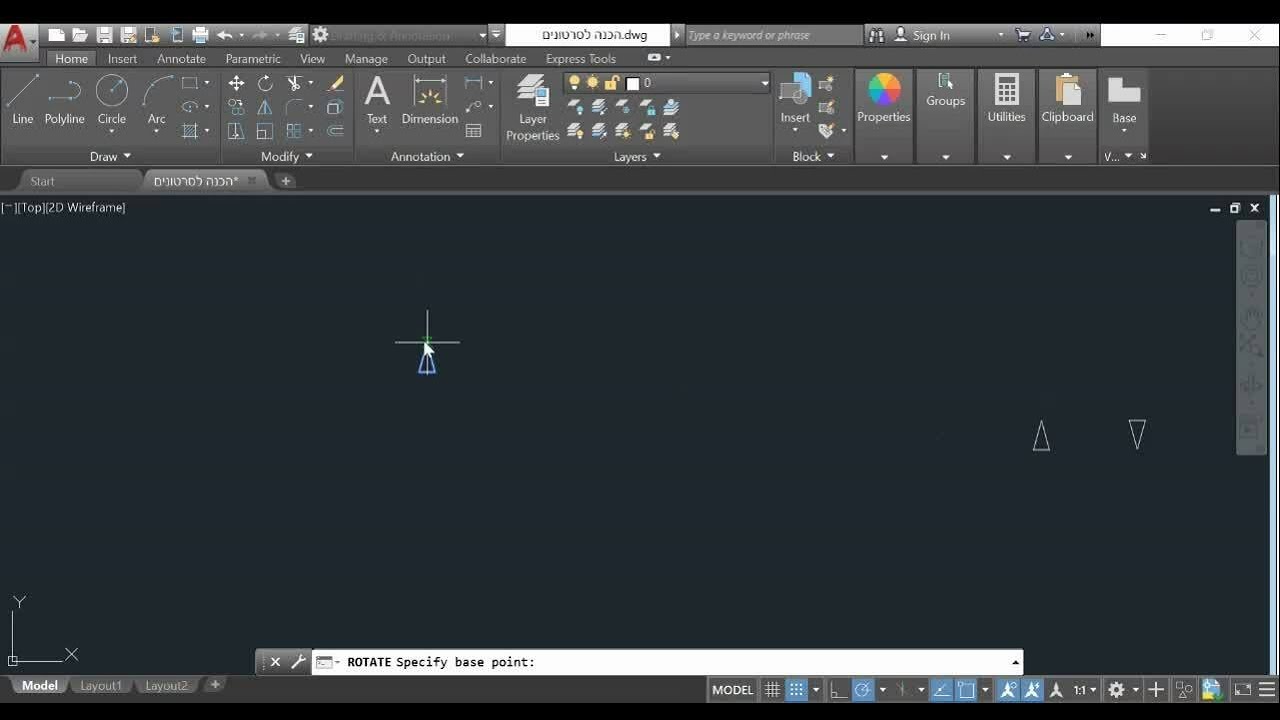Viewport: 1280px width, 720px height.
Task: Select the Offset tool
Action: pos(336,131)
